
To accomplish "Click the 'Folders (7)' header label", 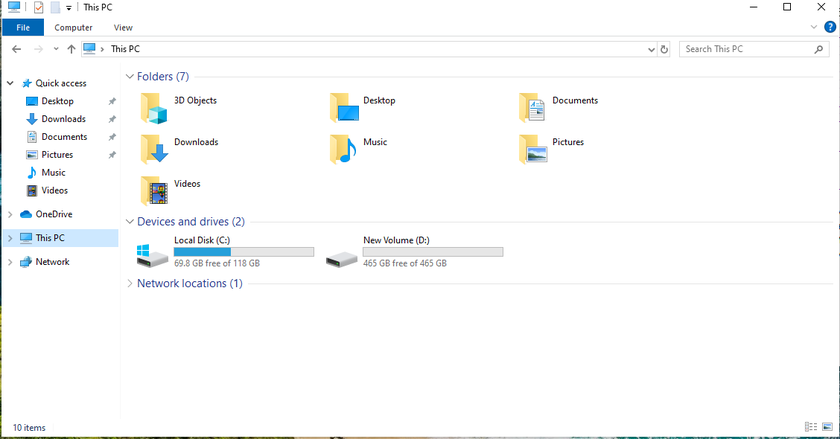I will click(163, 77).
